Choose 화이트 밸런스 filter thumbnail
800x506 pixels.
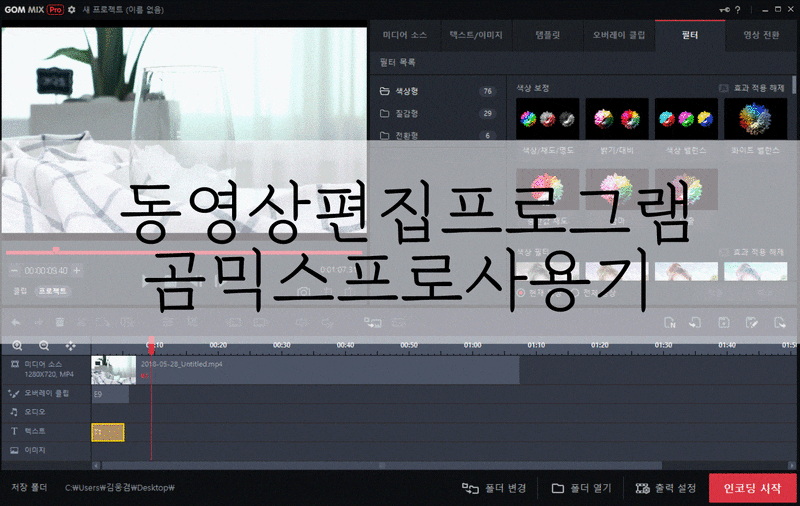click(756, 119)
